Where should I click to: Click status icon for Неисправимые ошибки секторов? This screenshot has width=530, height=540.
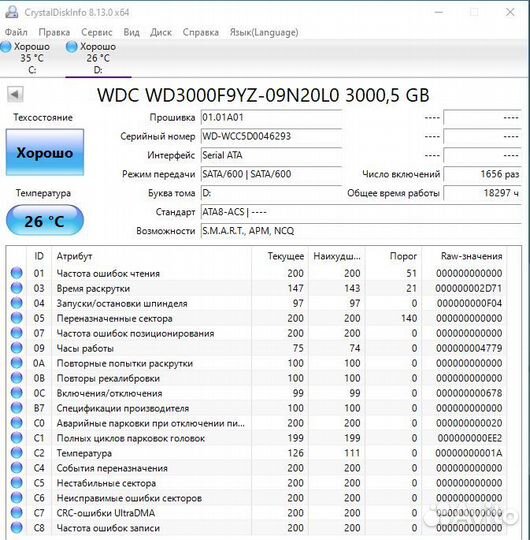coord(17,498)
